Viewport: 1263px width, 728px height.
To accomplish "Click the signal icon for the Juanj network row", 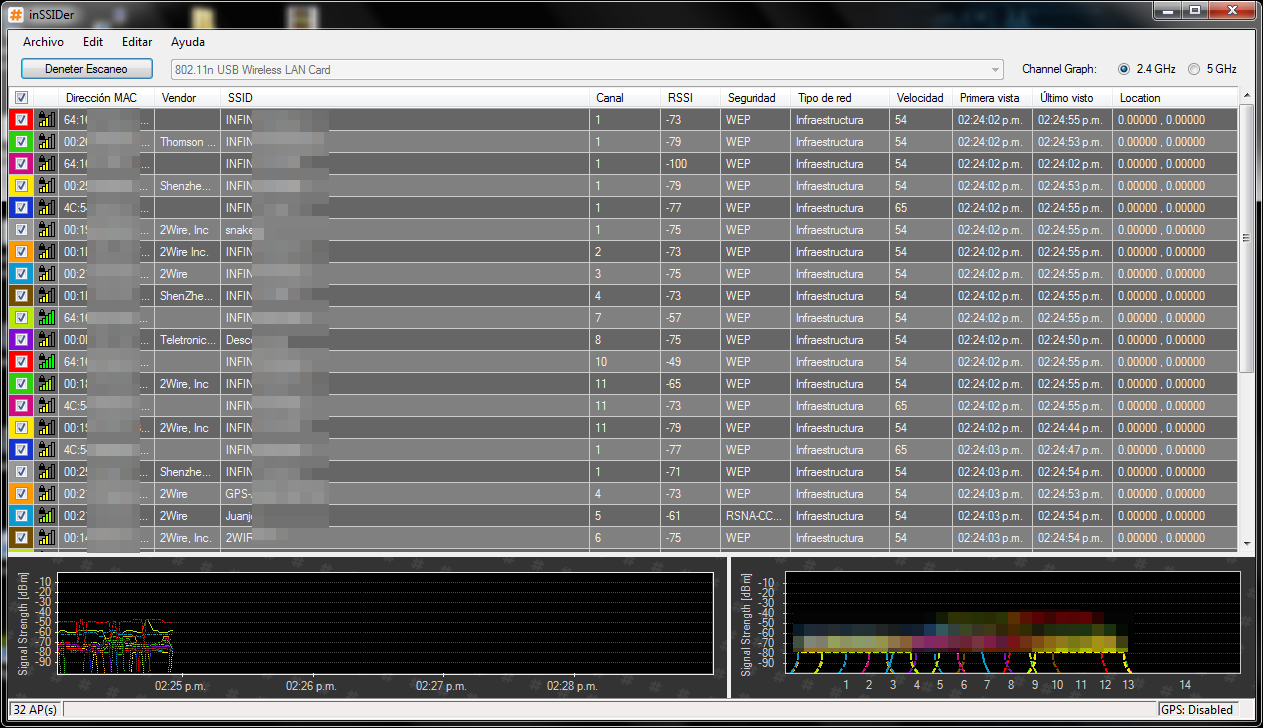I will (46, 516).
